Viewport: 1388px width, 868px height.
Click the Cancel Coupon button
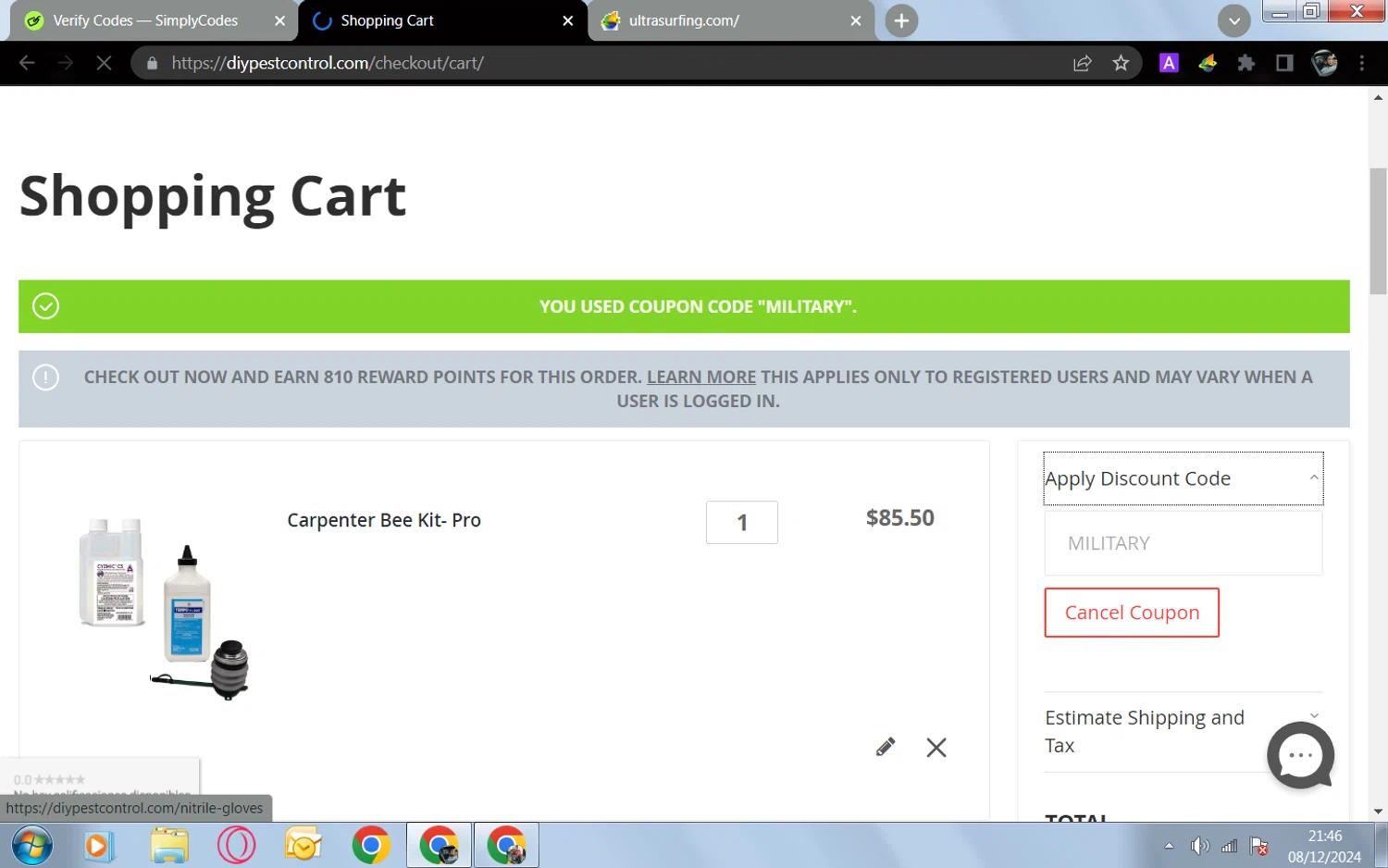1132,613
